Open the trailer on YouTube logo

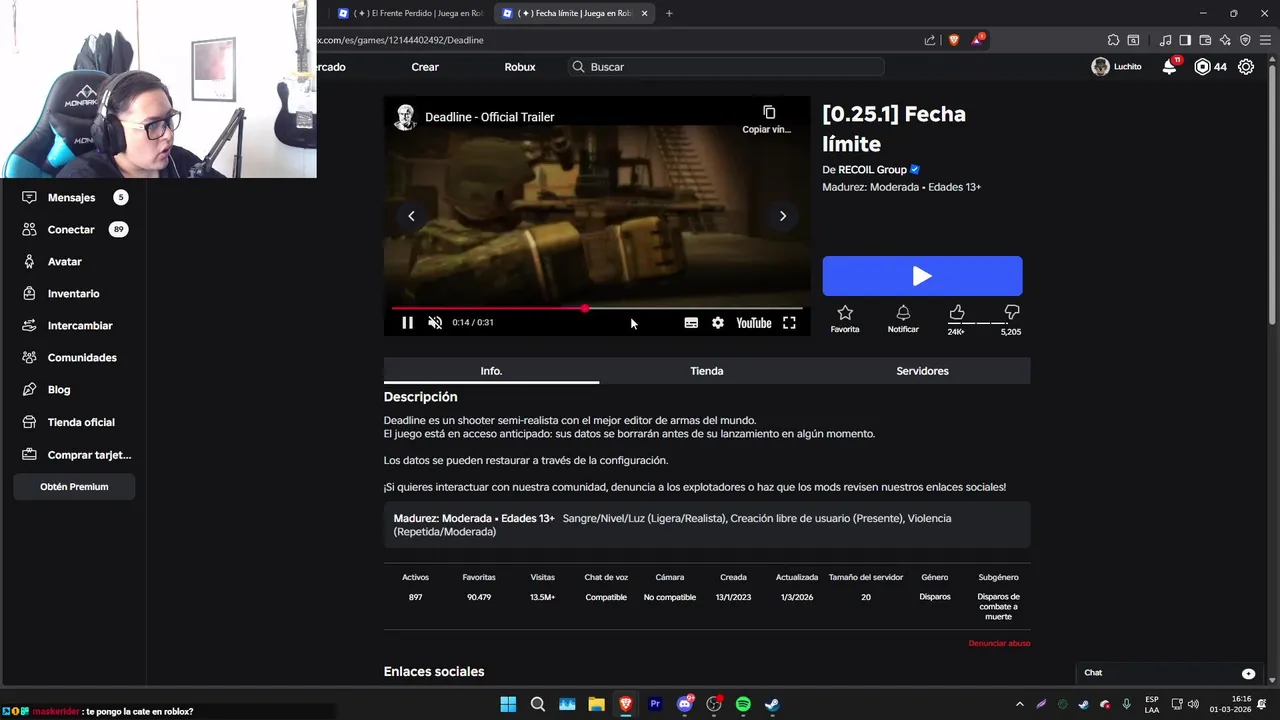754,323
